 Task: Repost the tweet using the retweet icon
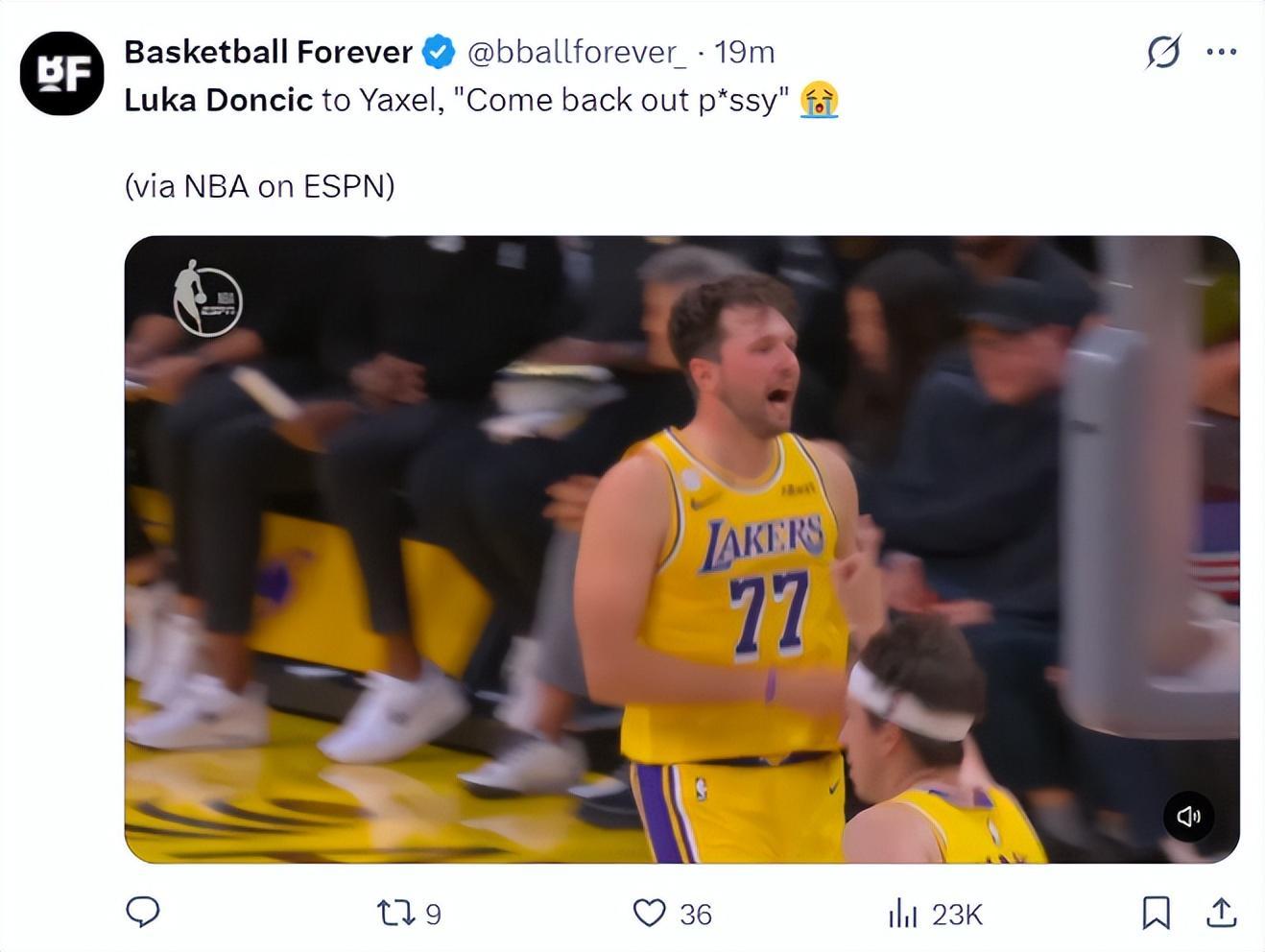pos(394,913)
